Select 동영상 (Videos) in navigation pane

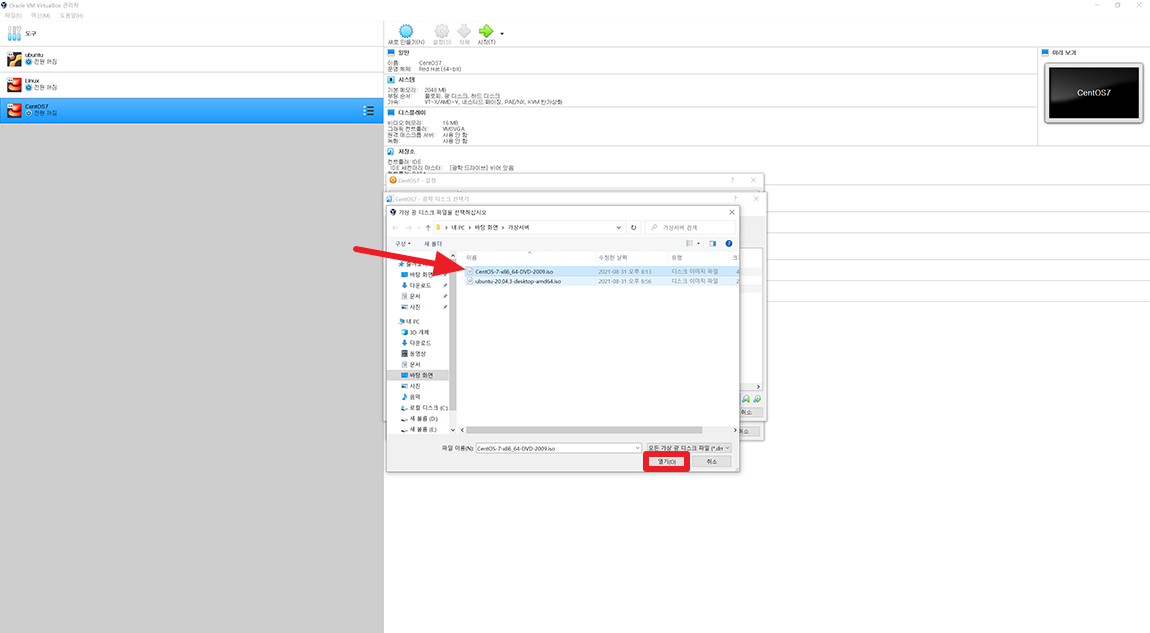coord(417,354)
